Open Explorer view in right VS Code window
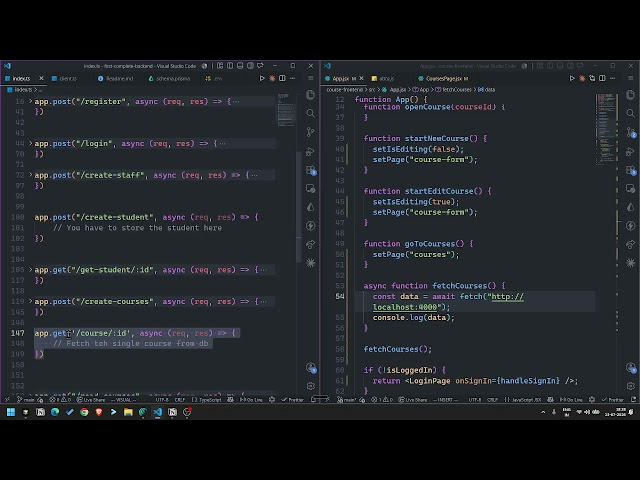Viewport: 640px width, 480px height. 631,95
